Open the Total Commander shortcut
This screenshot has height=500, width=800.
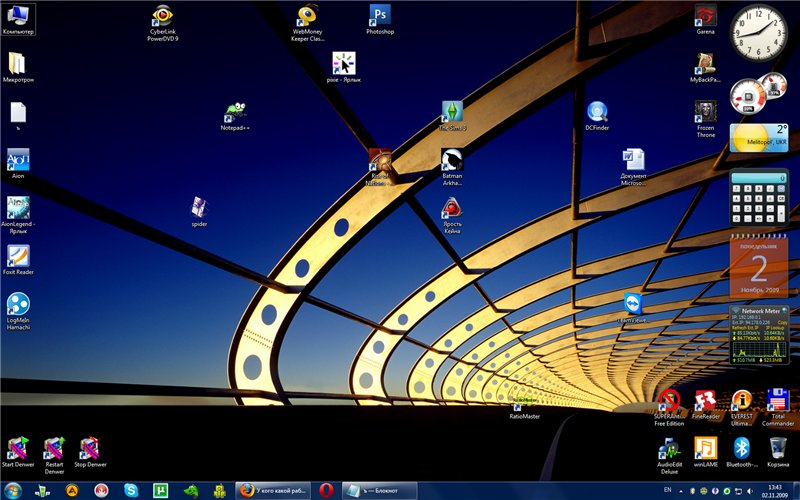coord(777,401)
